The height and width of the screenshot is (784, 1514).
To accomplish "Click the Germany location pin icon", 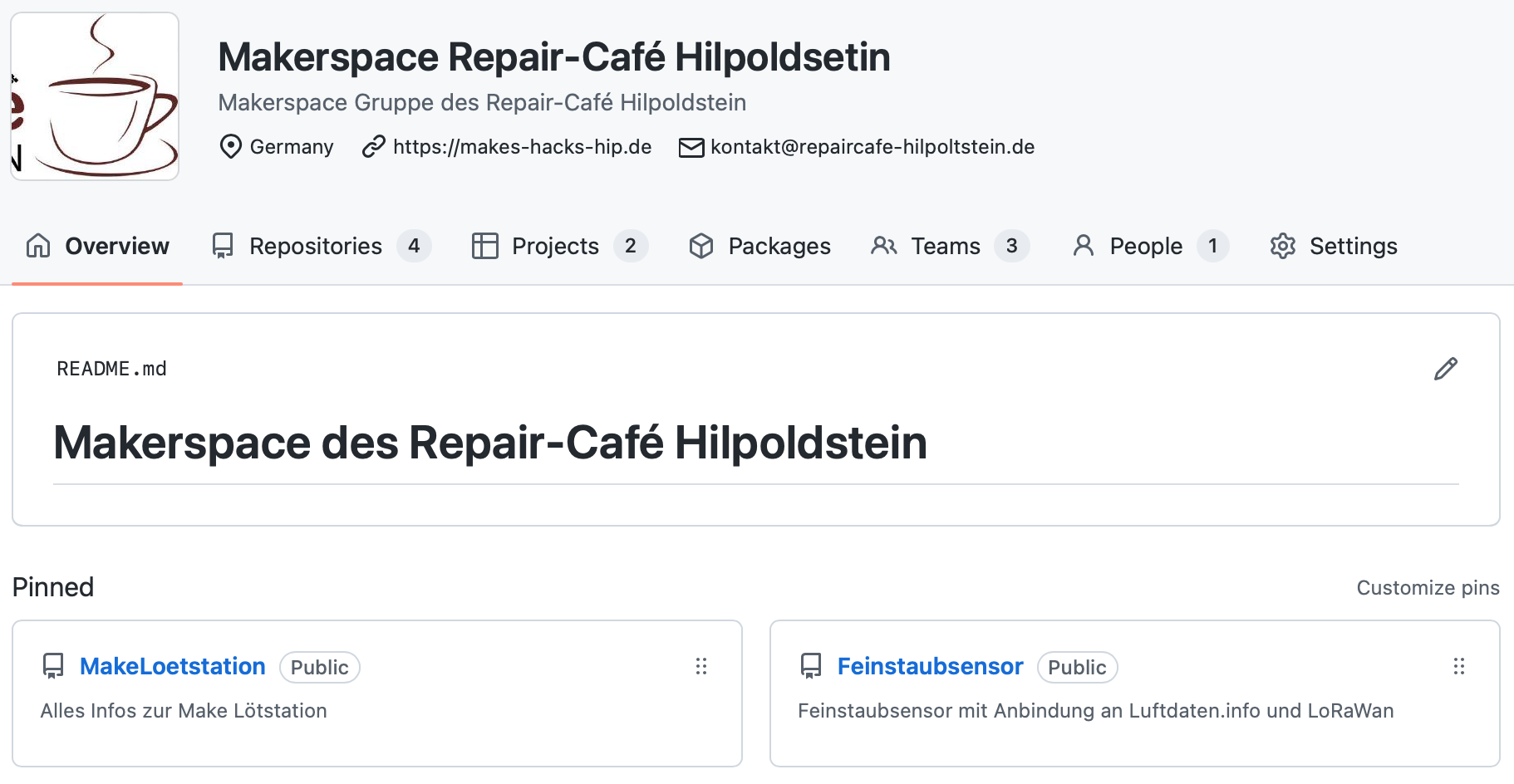I will (230, 147).
